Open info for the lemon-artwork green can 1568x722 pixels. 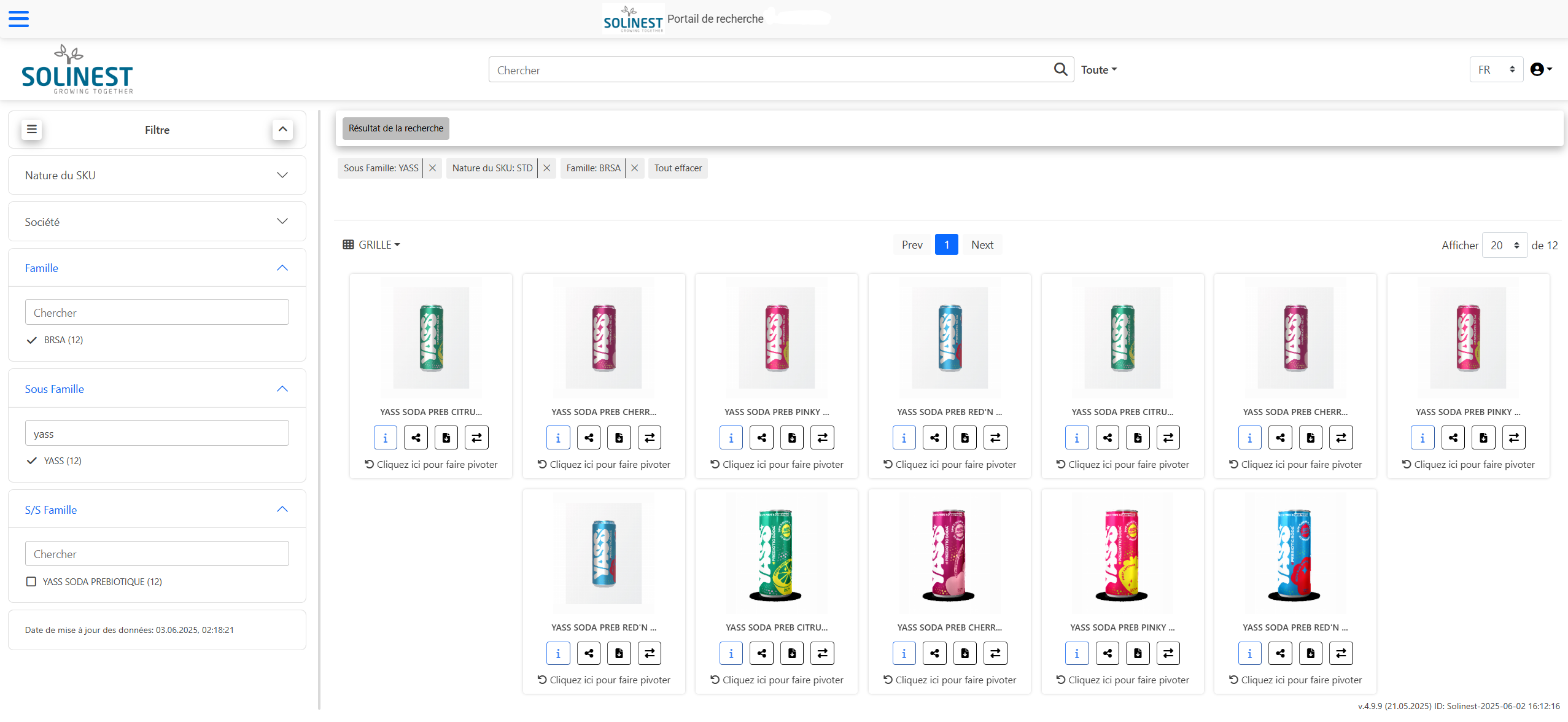[731, 653]
